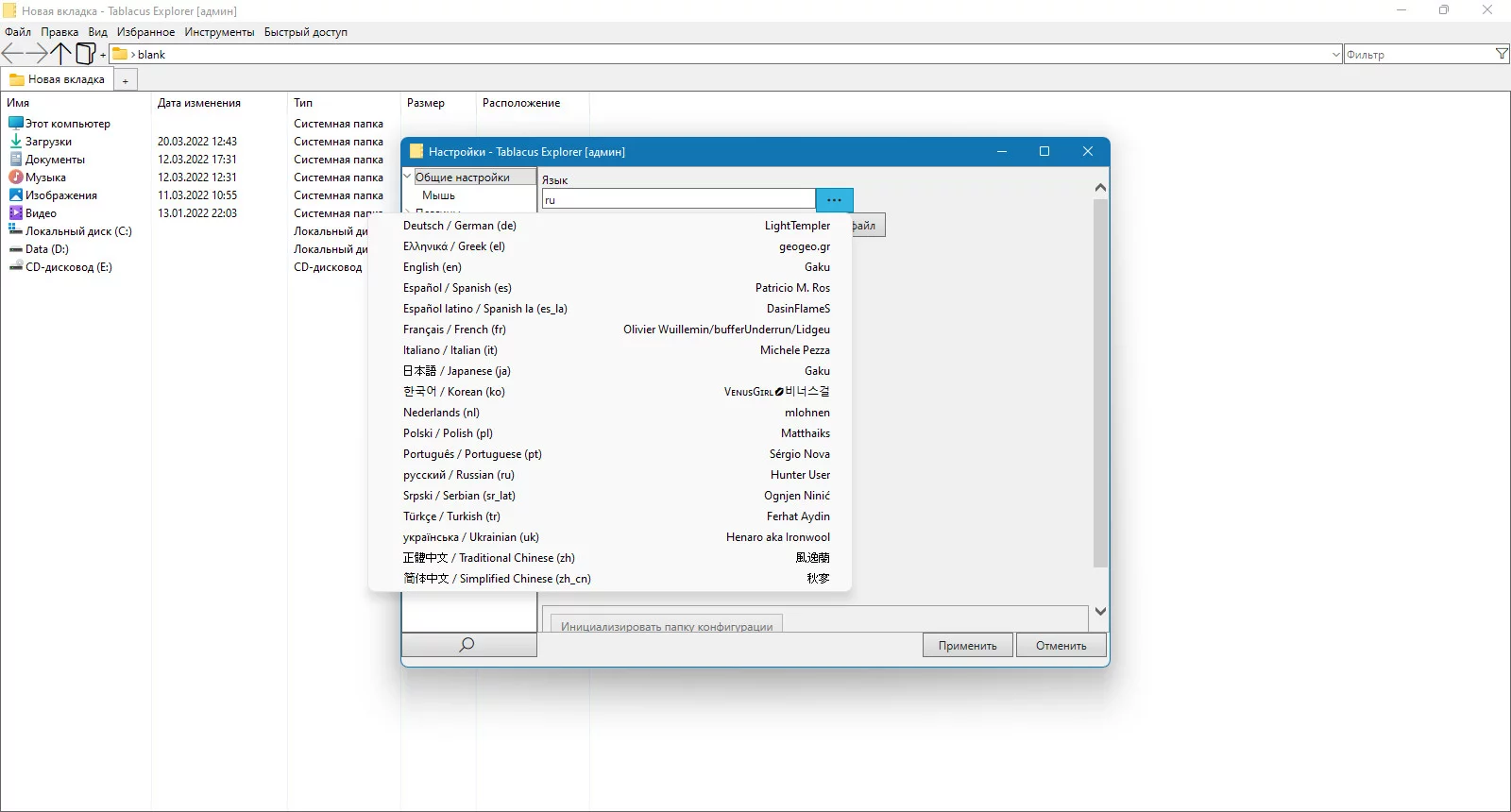
Task: Add a new tab with the plus button
Action: (126, 80)
